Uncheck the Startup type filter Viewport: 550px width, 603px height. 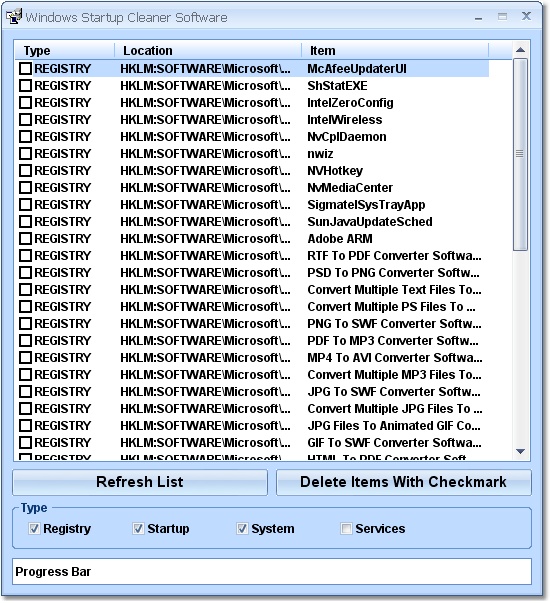pyautogui.click(x=138, y=528)
